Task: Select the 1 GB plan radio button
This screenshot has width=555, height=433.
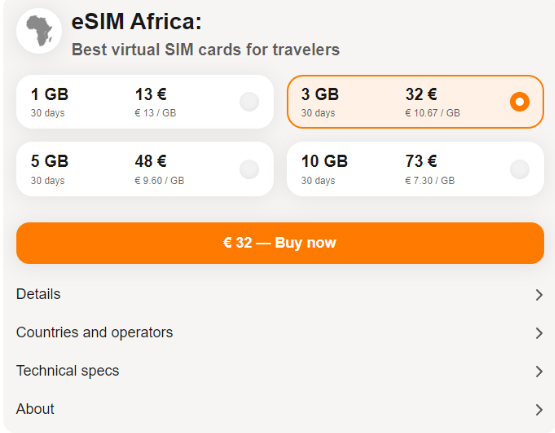Action: pos(249,102)
